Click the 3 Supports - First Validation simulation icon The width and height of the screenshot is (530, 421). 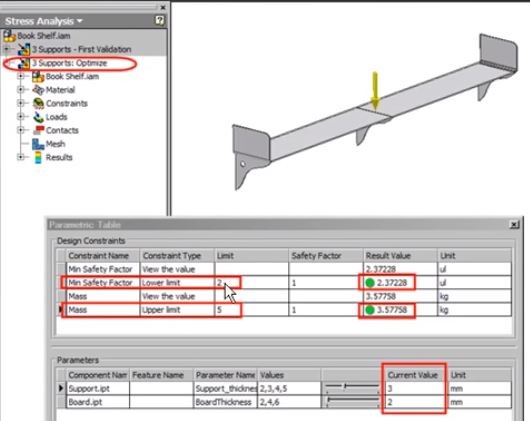click(24, 49)
